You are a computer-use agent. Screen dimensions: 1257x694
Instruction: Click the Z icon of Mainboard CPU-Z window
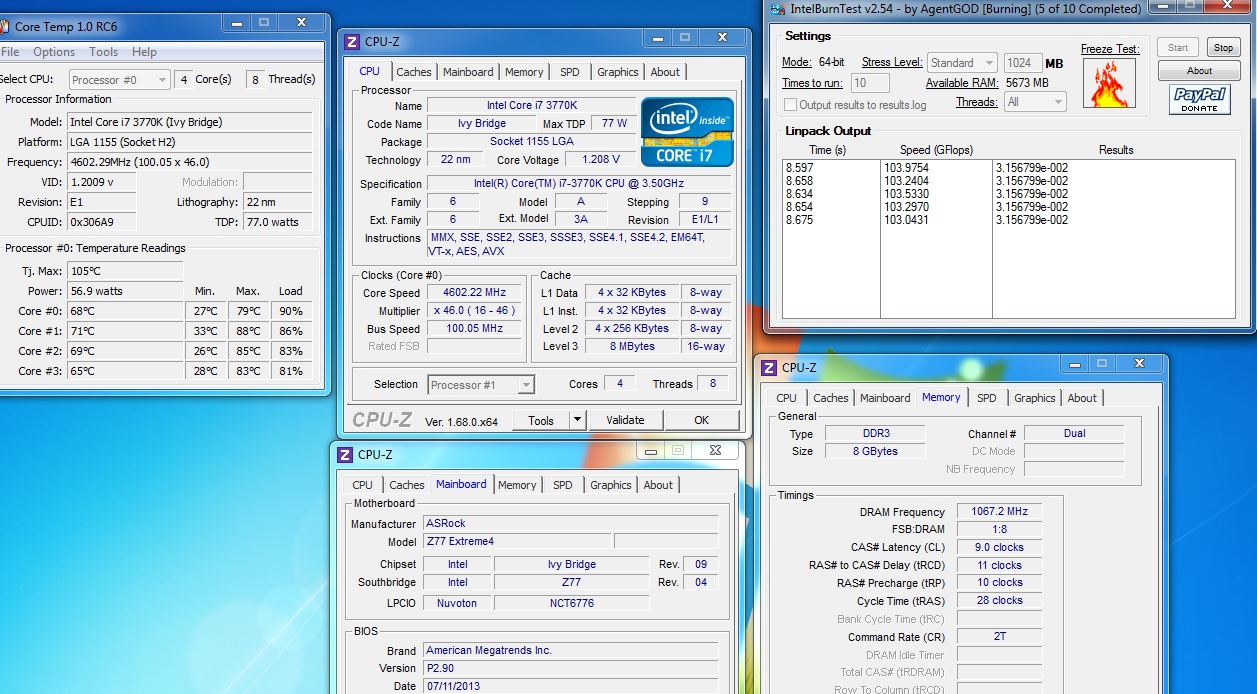pos(345,454)
